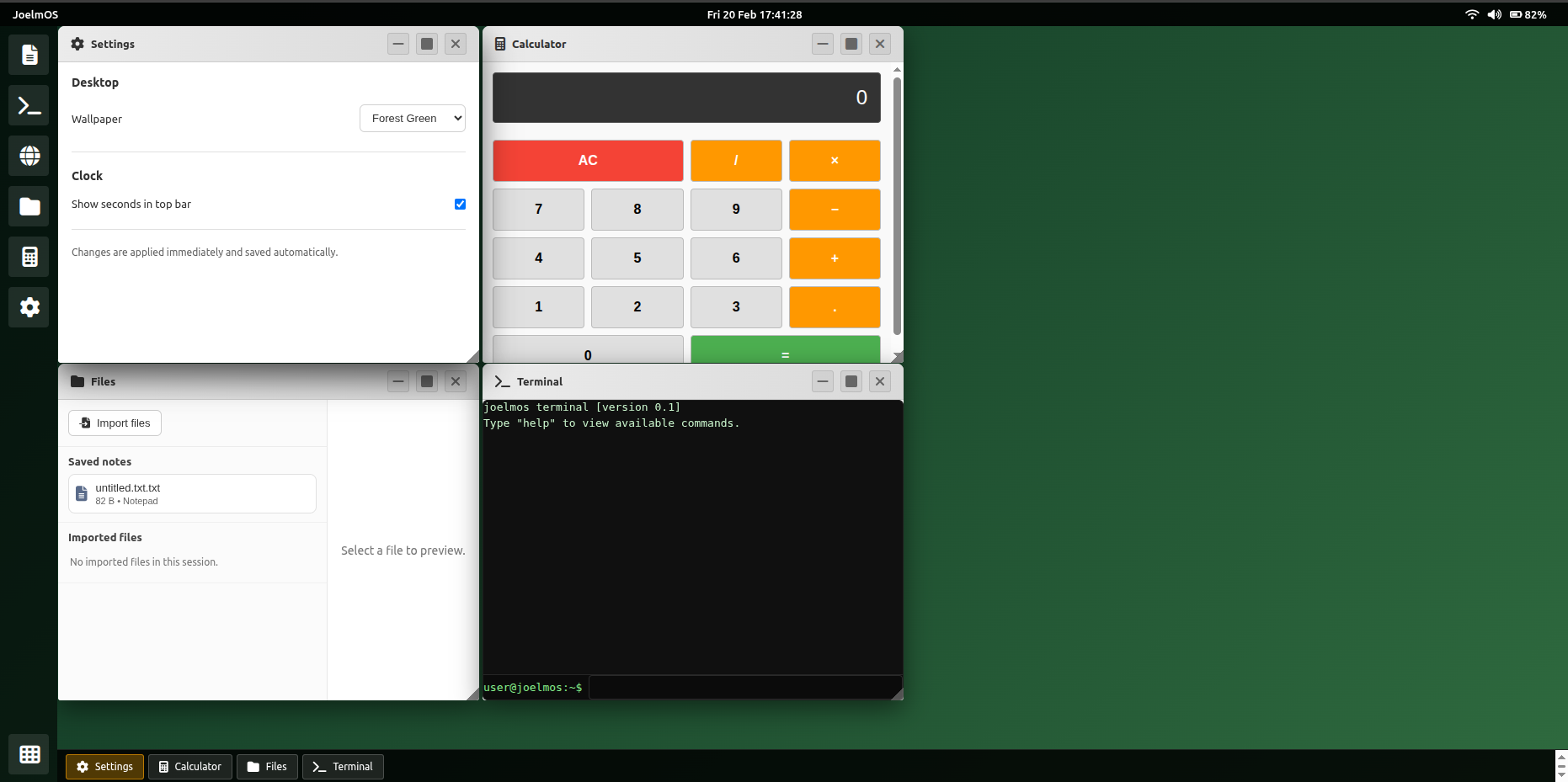Screen dimensions: 1568x782
Task: Switch to Calculator in the taskbar
Action: [190, 767]
